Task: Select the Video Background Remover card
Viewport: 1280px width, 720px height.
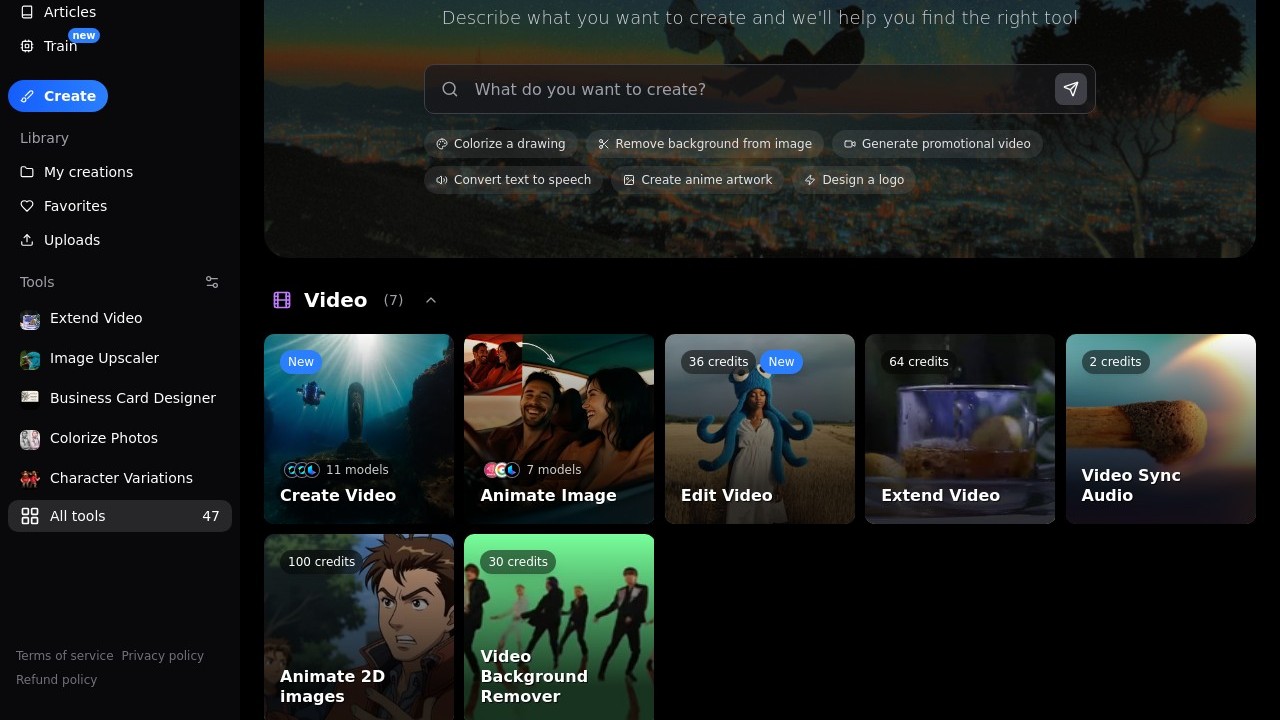Action: tap(559, 627)
